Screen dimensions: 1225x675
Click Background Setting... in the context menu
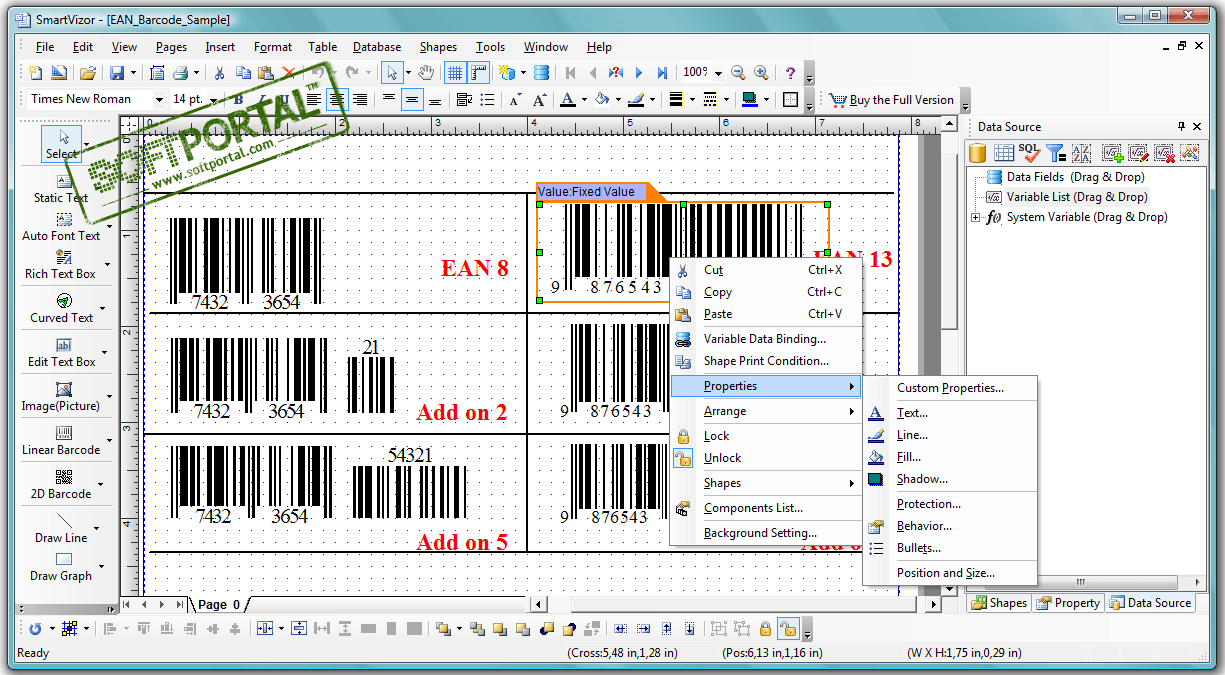[x=760, y=533]
